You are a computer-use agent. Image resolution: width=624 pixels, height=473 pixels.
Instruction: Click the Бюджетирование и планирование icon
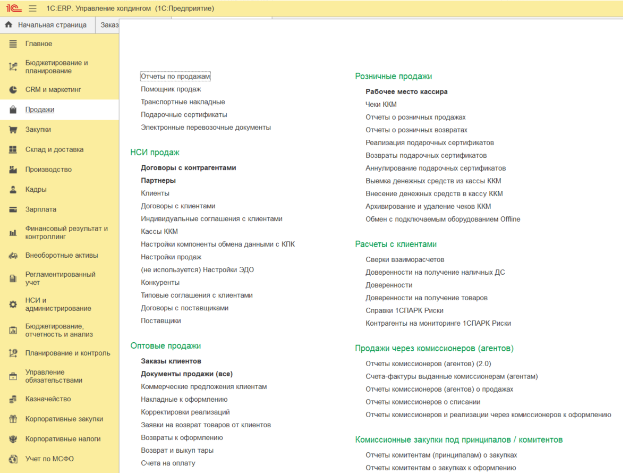click(13, 67)
